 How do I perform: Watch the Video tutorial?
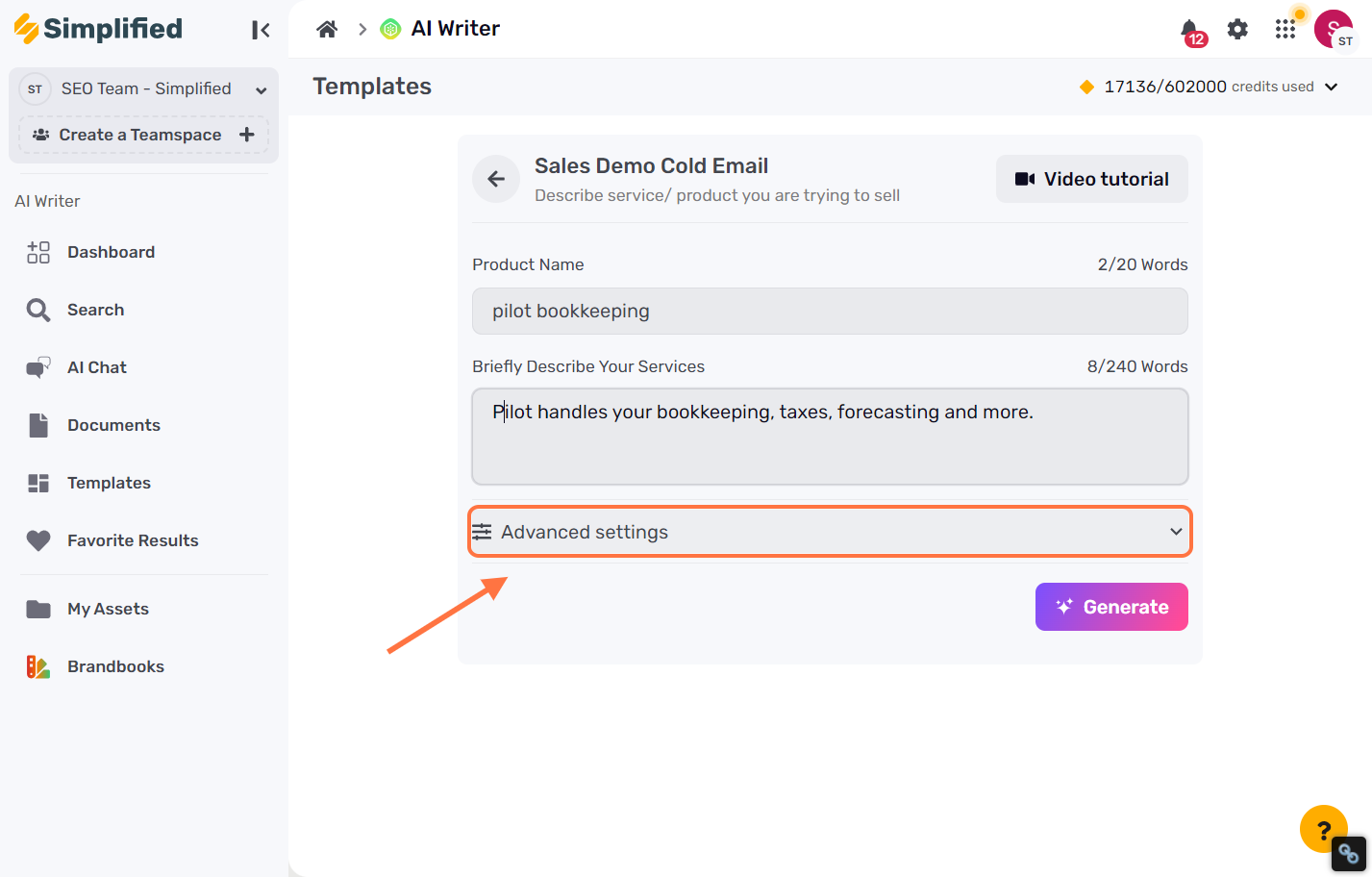[1092, 179]
